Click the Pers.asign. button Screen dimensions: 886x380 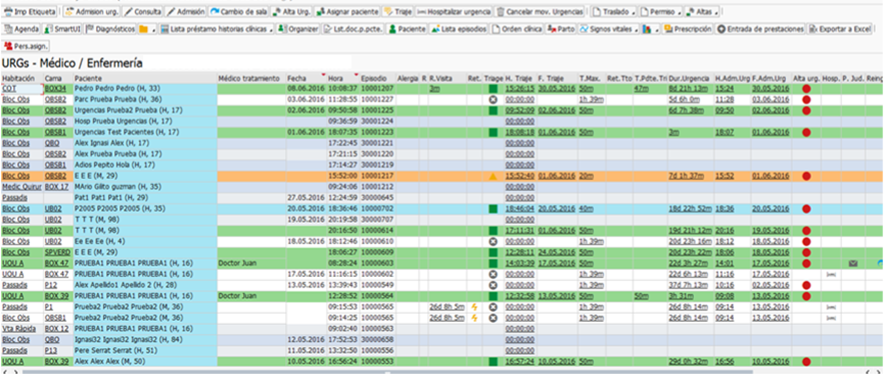26,46
